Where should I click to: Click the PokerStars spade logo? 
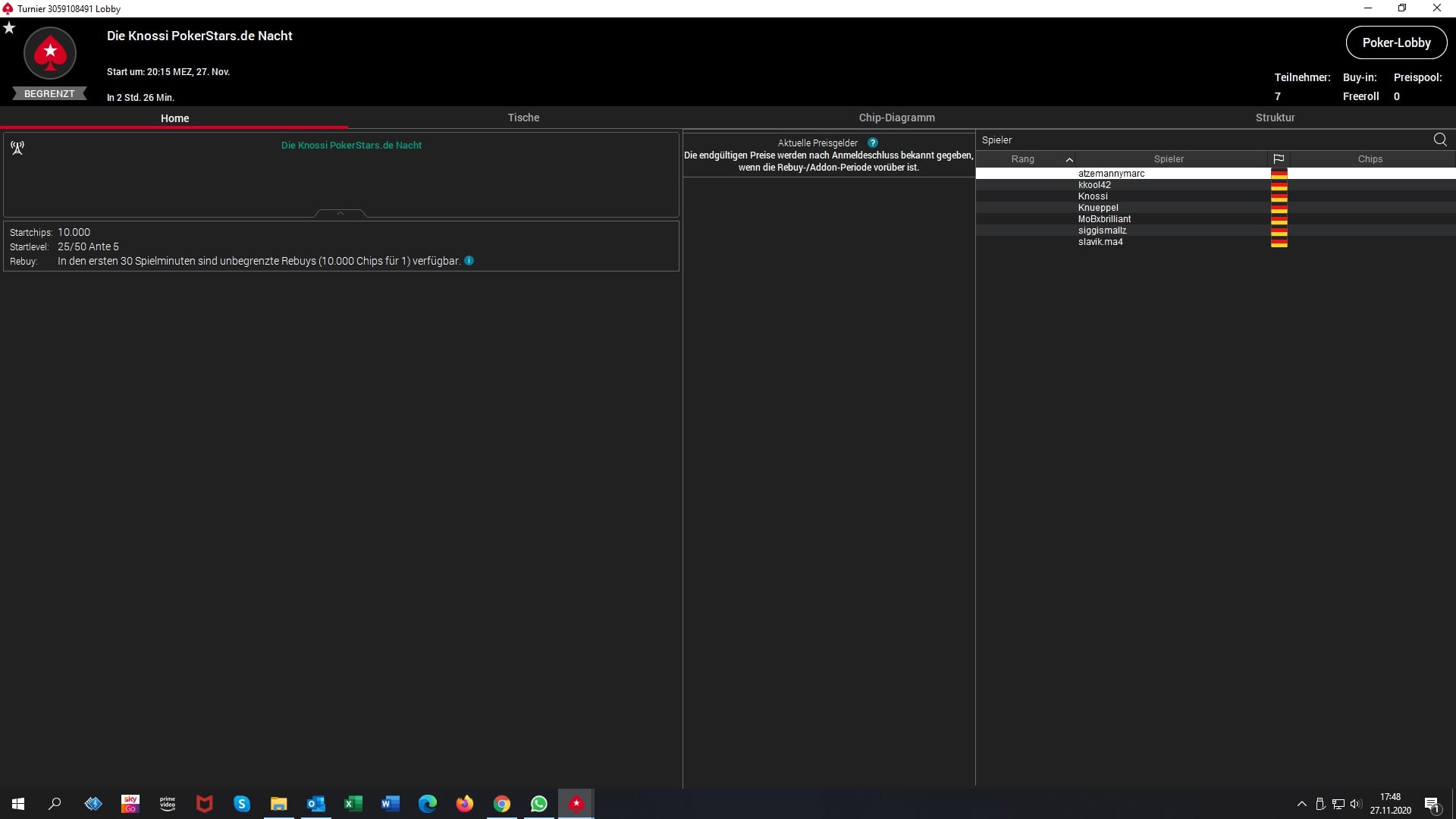coord(50,53)
